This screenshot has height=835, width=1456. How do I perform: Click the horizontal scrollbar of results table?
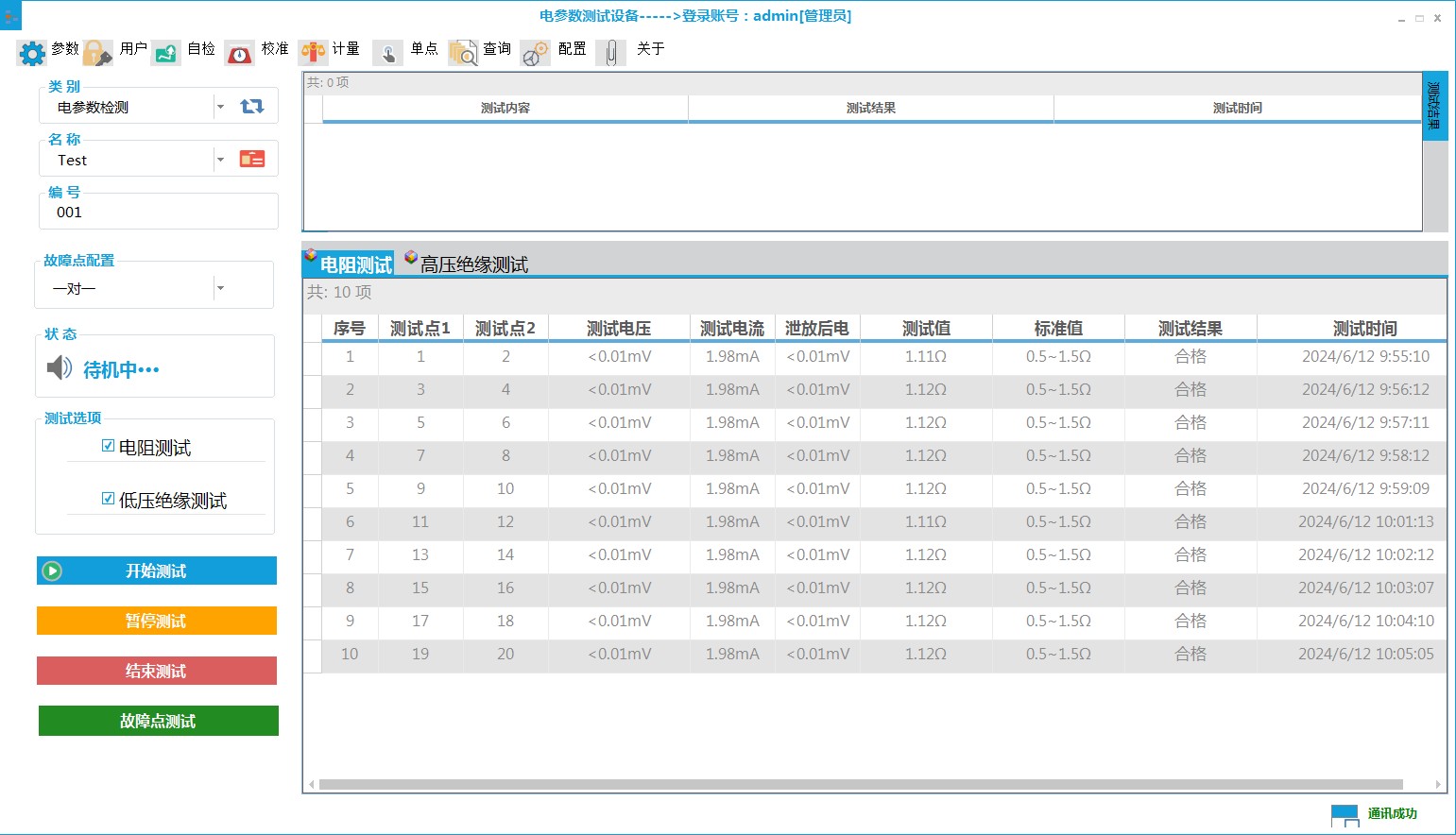pos(861,784)
